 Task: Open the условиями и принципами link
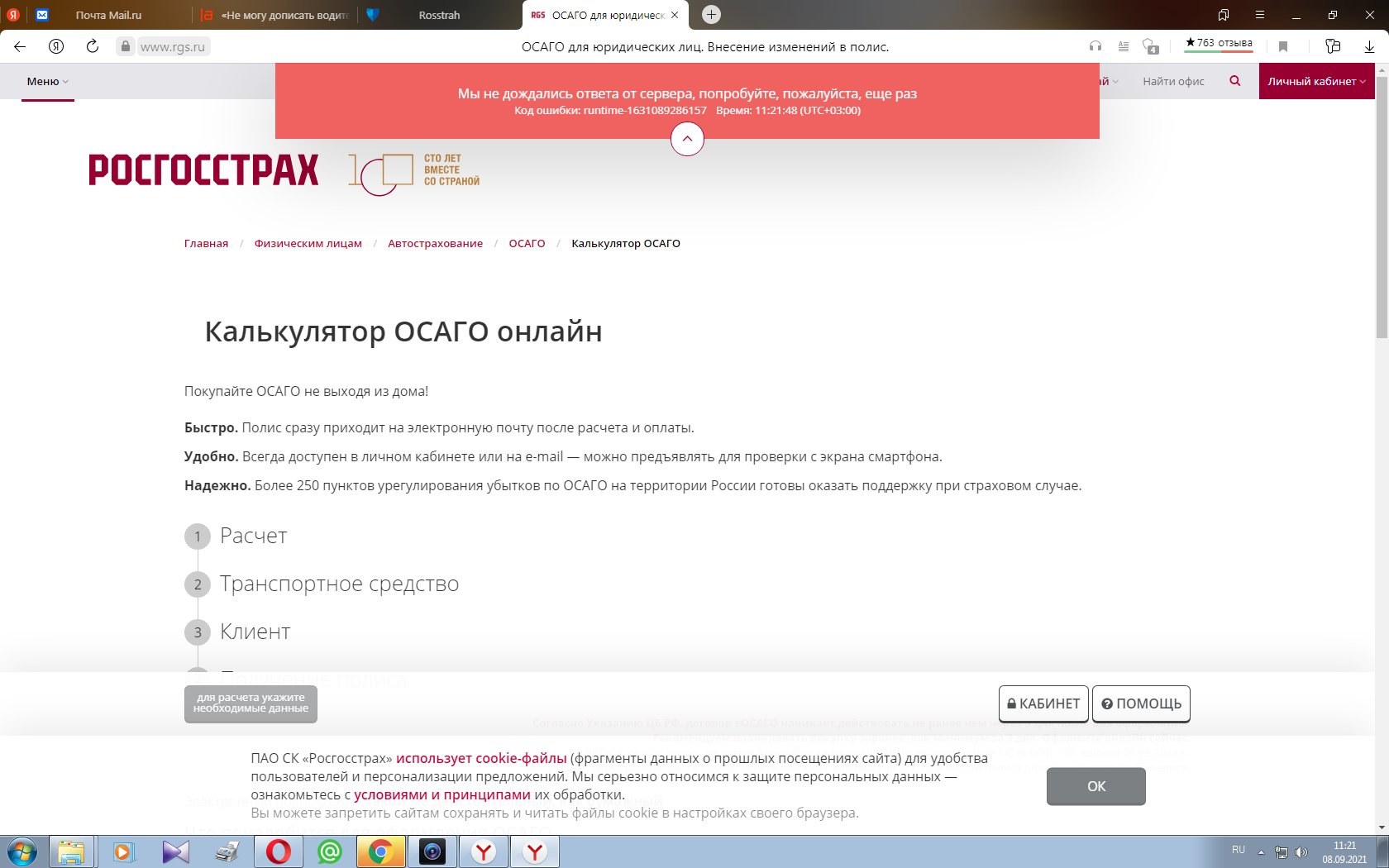[442, 794]
